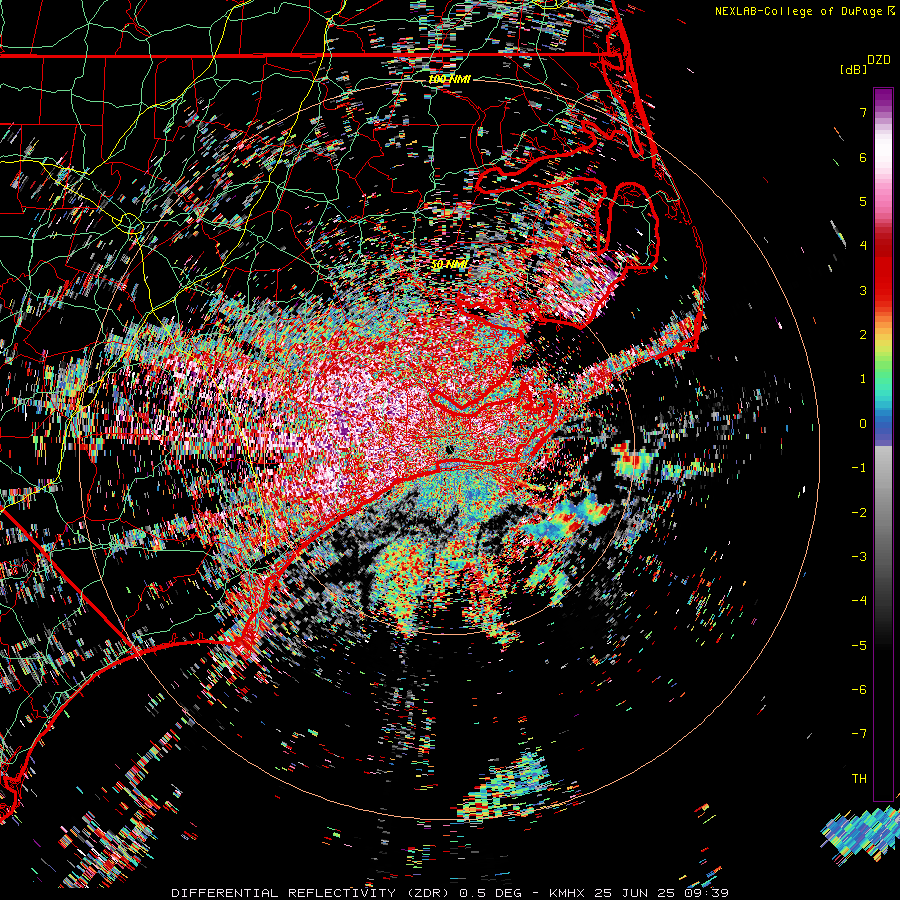The width and height of the screenshot is (900, 900).
Task: Click the positive 4 dB scale label
Action: (863, 246)
